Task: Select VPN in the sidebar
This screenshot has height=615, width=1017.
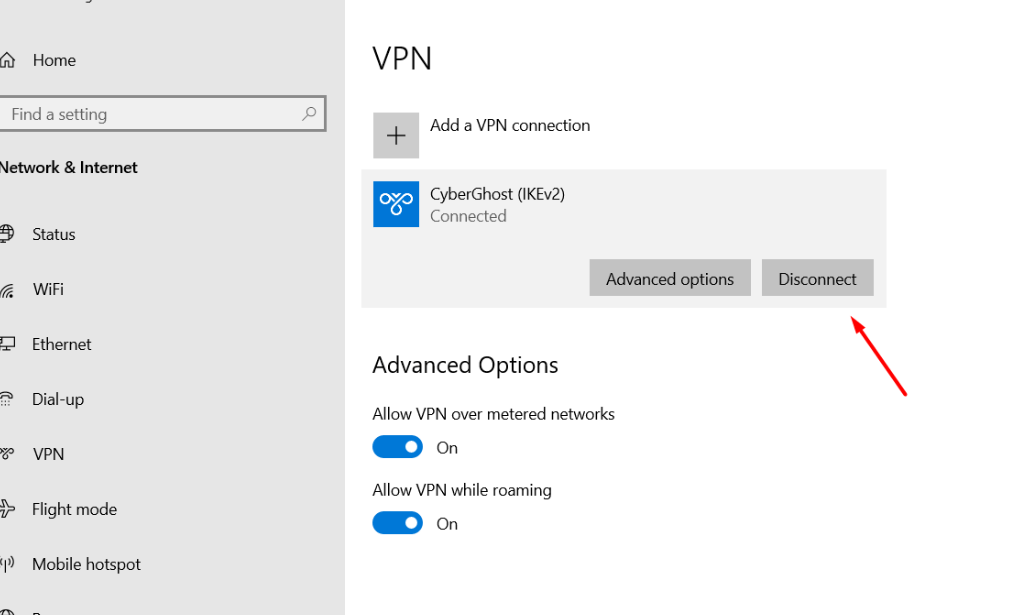Action: pos(48,454)
